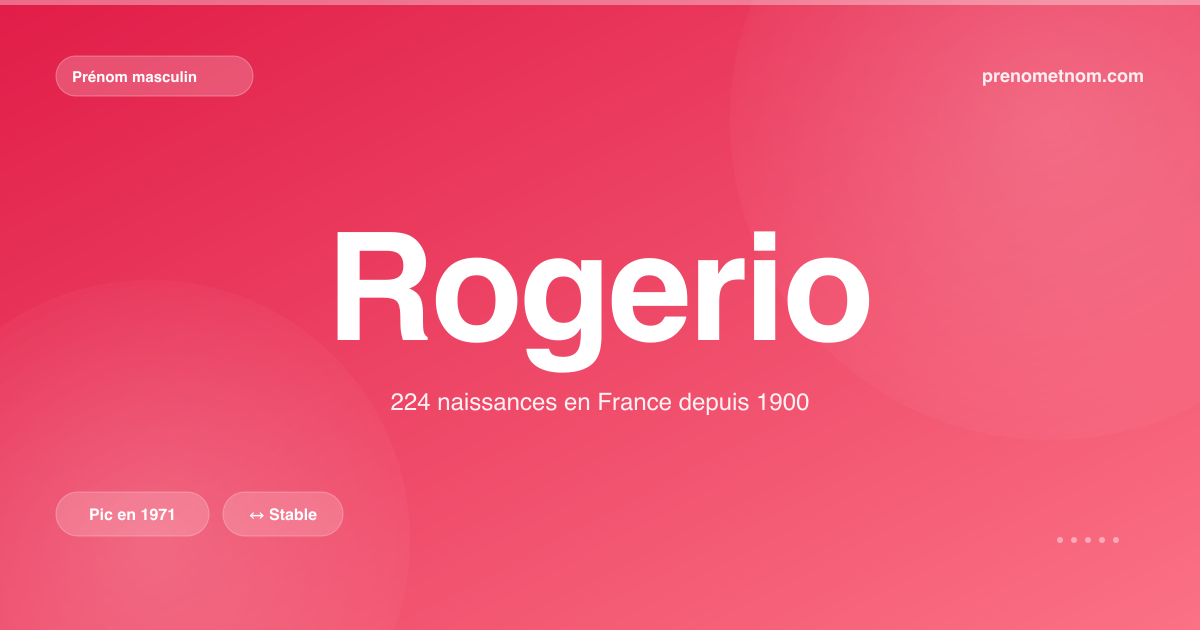Click the "Pic en 1971" pill
Screen dimensions: 1200x630
132,514
